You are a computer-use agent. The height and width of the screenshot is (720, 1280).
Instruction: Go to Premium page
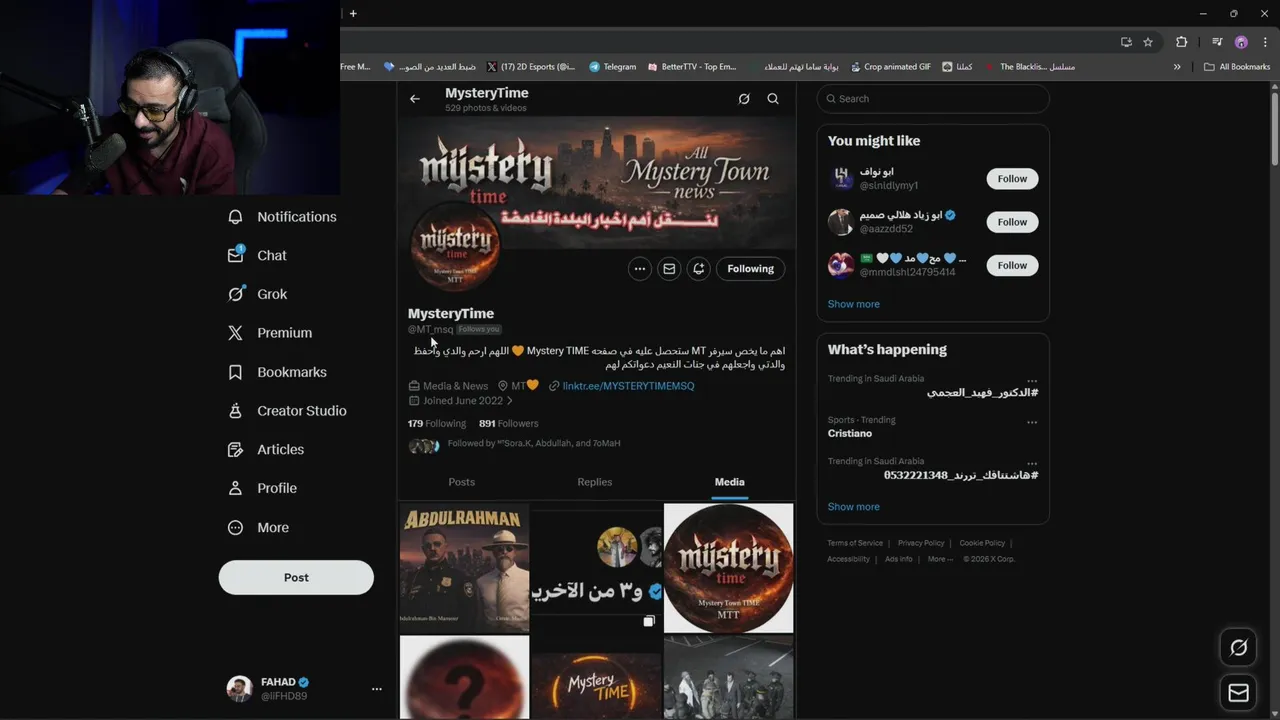point(270,333)
